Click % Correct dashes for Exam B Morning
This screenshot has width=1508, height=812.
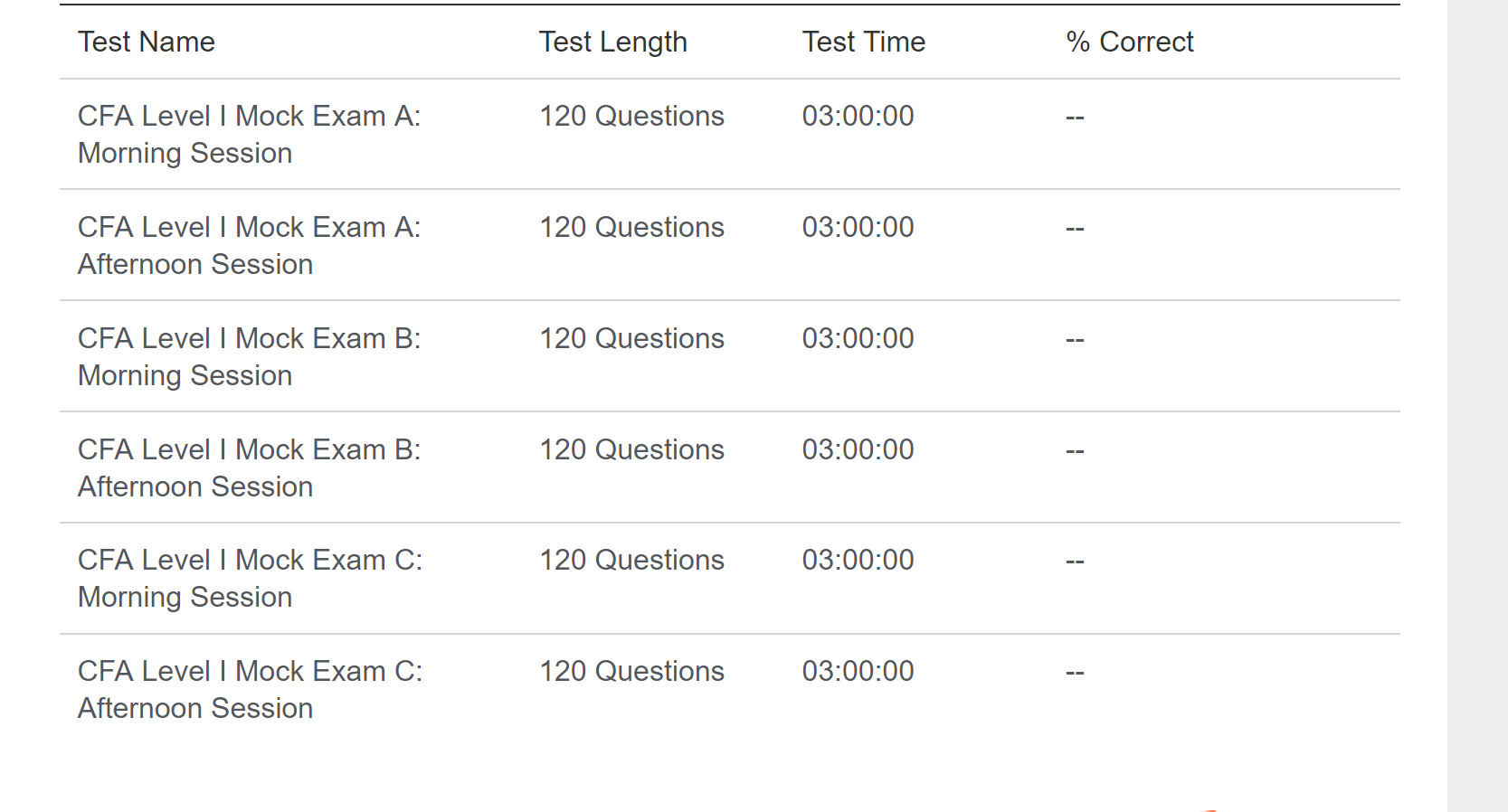1075,340
